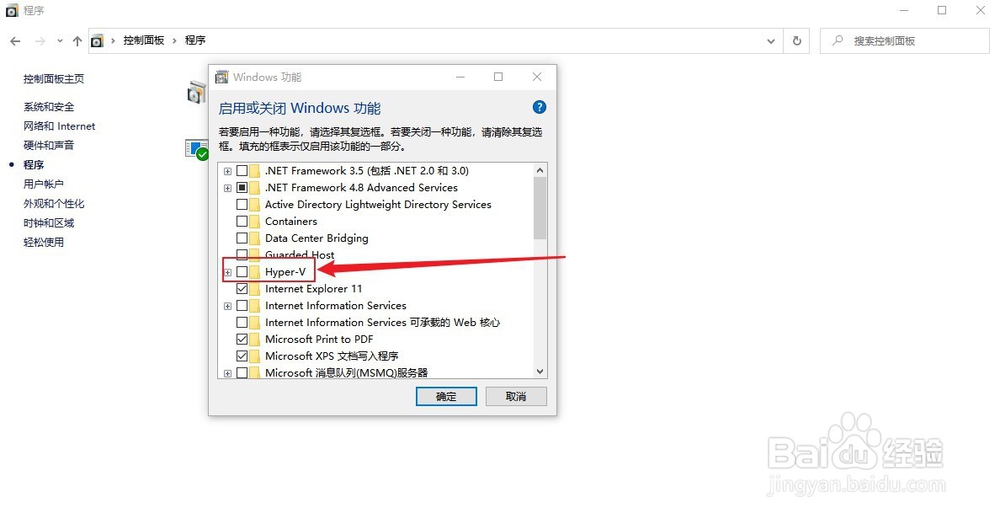Select the Containers feature label
This screenshot has height=519, width=1000.
tap(291, 221)
